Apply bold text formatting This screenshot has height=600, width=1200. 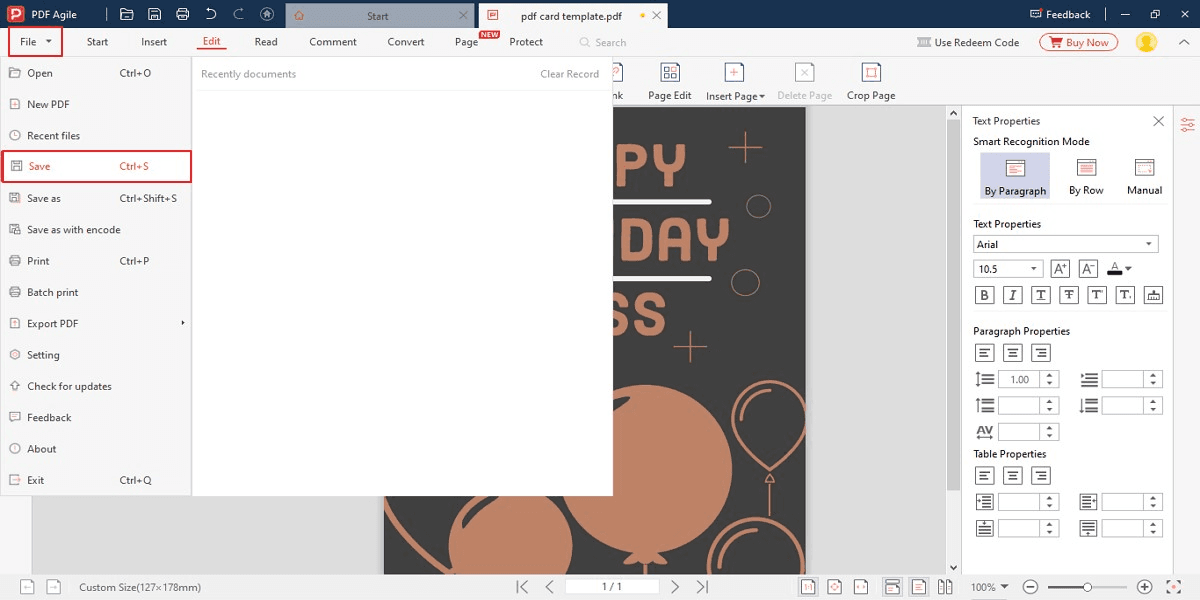coord(985,295)
